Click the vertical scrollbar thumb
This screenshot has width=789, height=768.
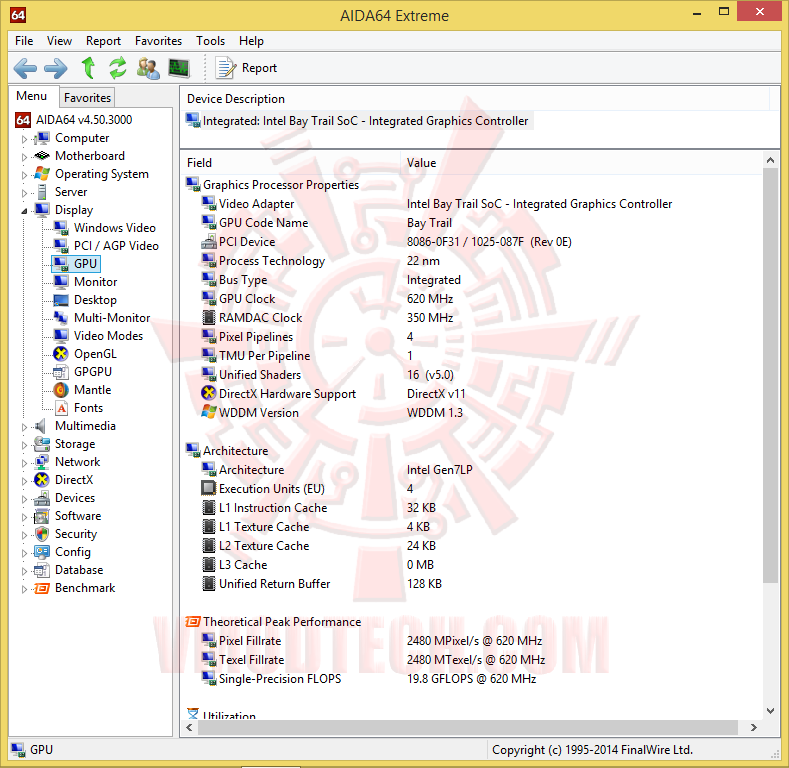[770, 375]
